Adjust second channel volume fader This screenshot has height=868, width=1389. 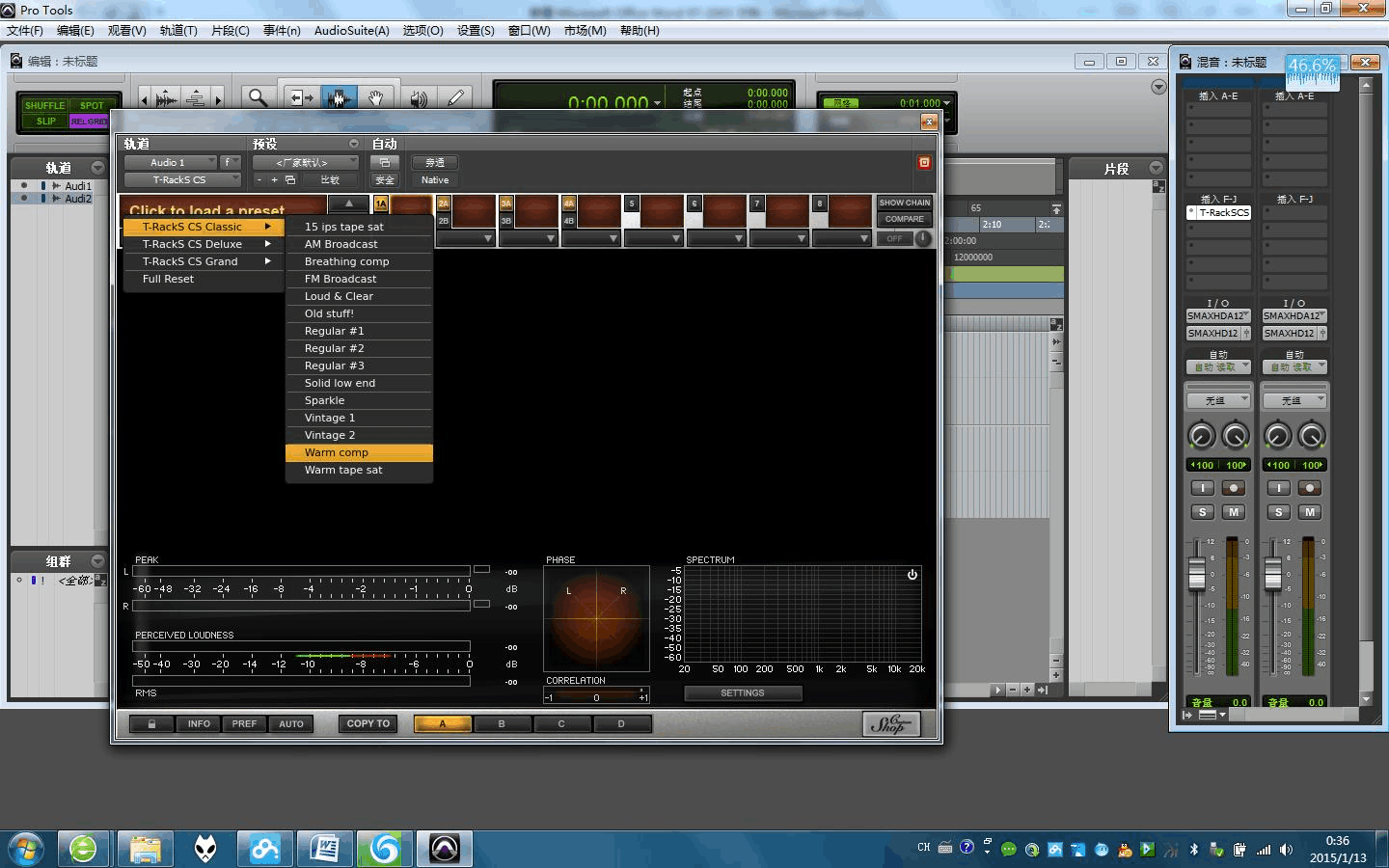pyautogui.click(x=1273, y=573)
